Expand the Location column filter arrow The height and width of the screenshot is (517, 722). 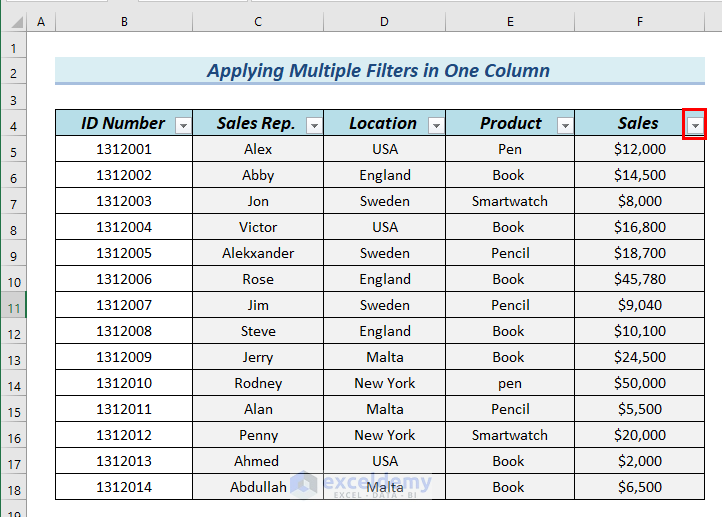436,125
